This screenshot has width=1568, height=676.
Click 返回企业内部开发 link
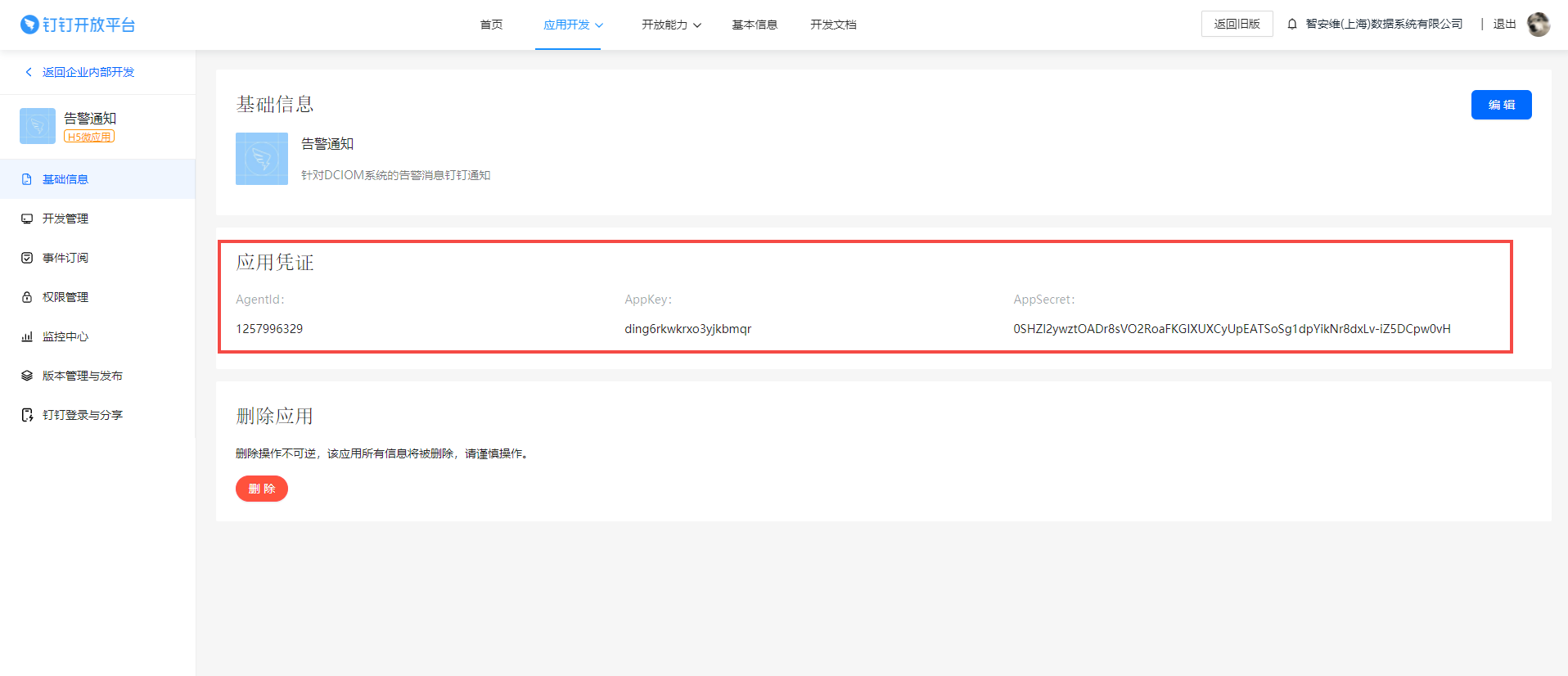[x=88, y=72]
